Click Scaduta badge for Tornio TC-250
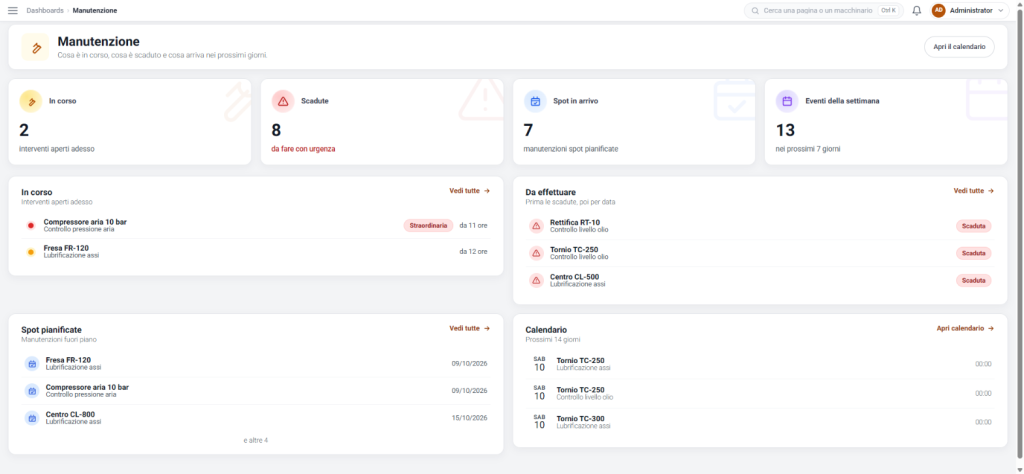The image size is (1024, 474). (974, 253)
